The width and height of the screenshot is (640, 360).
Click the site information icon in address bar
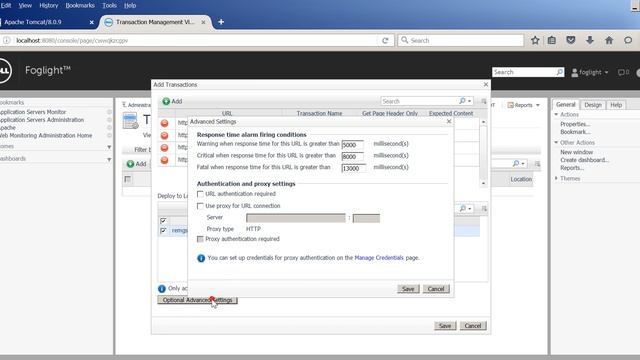pos(7,40)
